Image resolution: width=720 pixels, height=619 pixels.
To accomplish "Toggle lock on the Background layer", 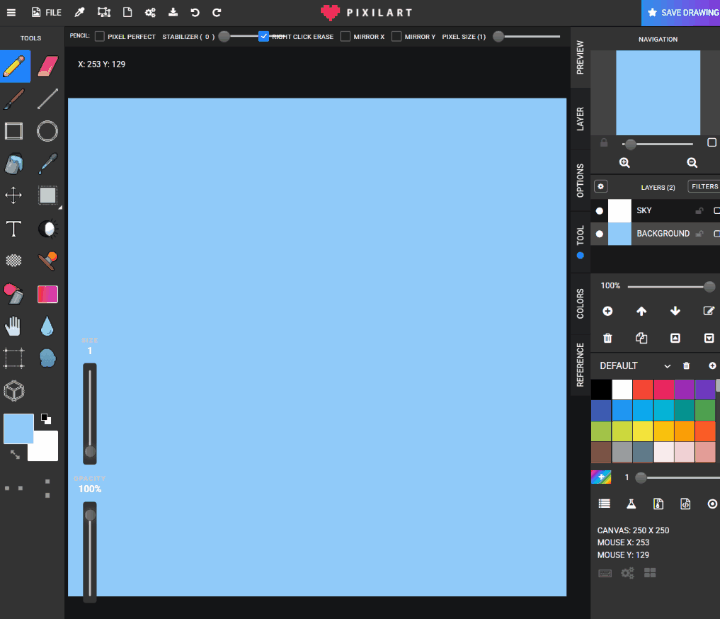I will (699, 234).
